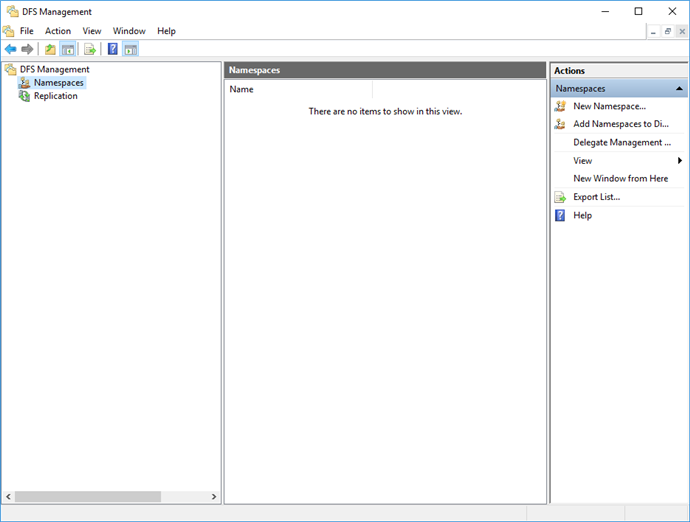Viewport: 690px width, 522px height.
Task: Toggle Show/Hide Console Tree toolbar icon
Action: click(x=68, y=49)
